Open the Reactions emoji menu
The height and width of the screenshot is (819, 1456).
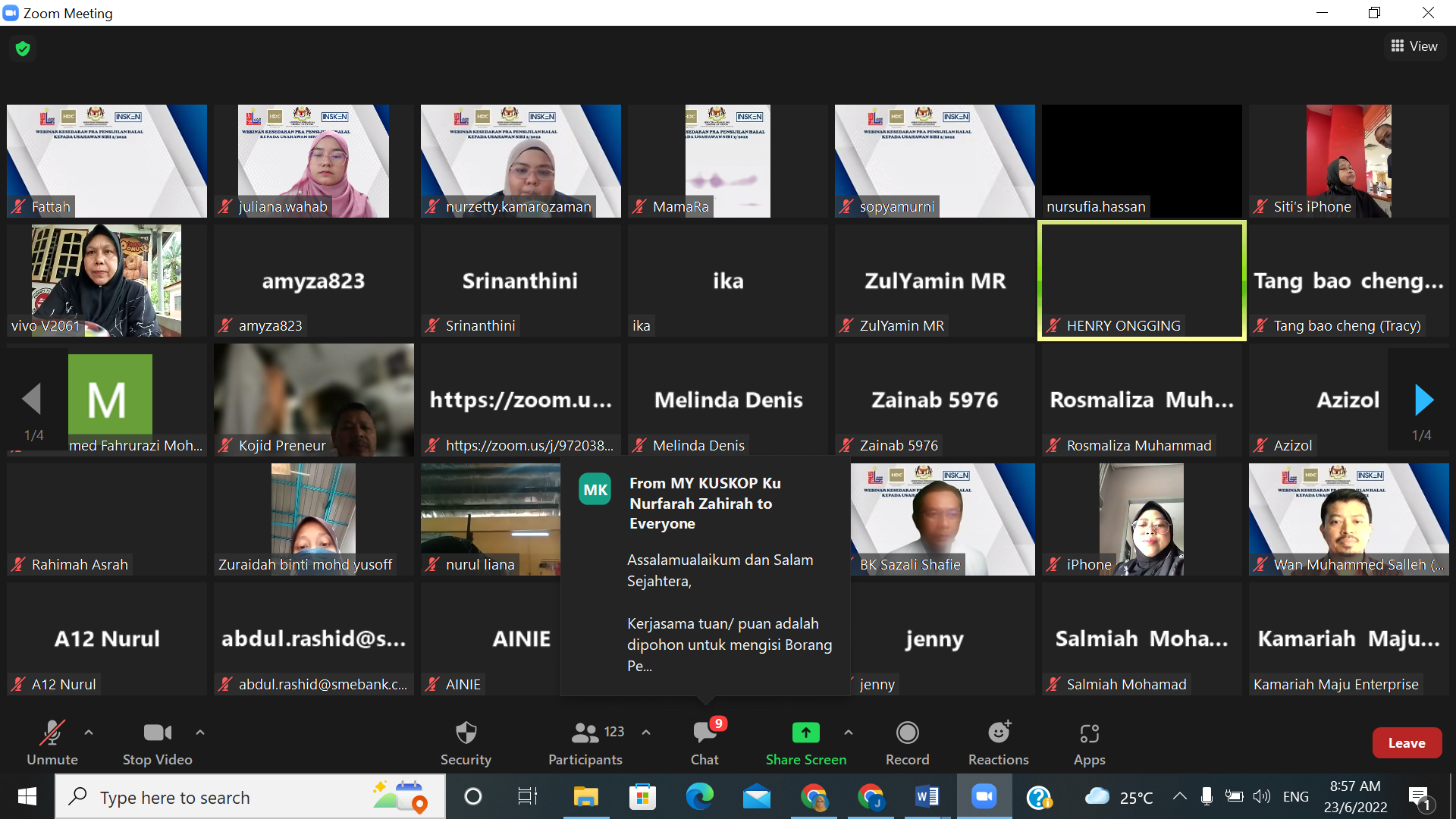point(998,742)
